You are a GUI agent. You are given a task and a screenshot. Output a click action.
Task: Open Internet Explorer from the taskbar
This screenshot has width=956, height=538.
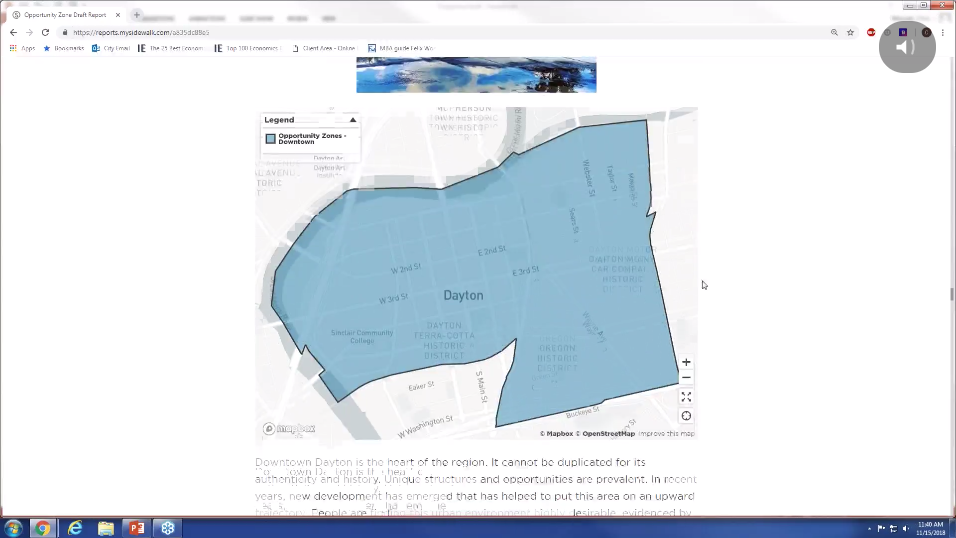coord(74,528)
